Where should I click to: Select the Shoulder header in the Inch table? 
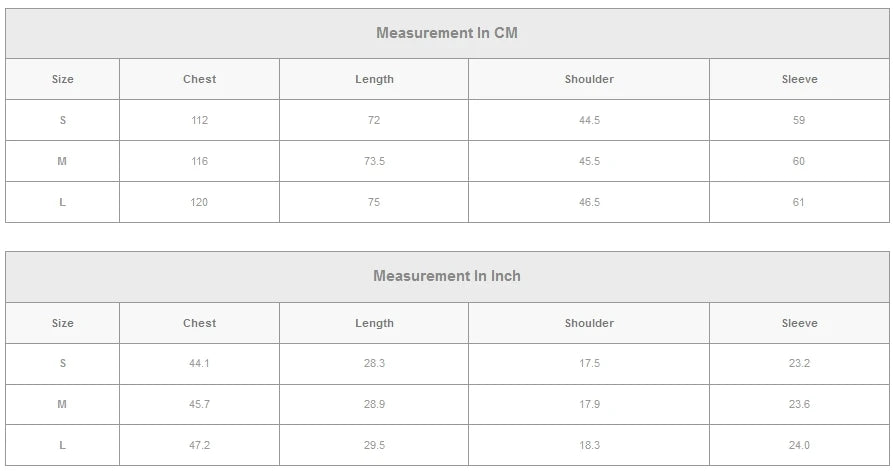coord(589,323)
